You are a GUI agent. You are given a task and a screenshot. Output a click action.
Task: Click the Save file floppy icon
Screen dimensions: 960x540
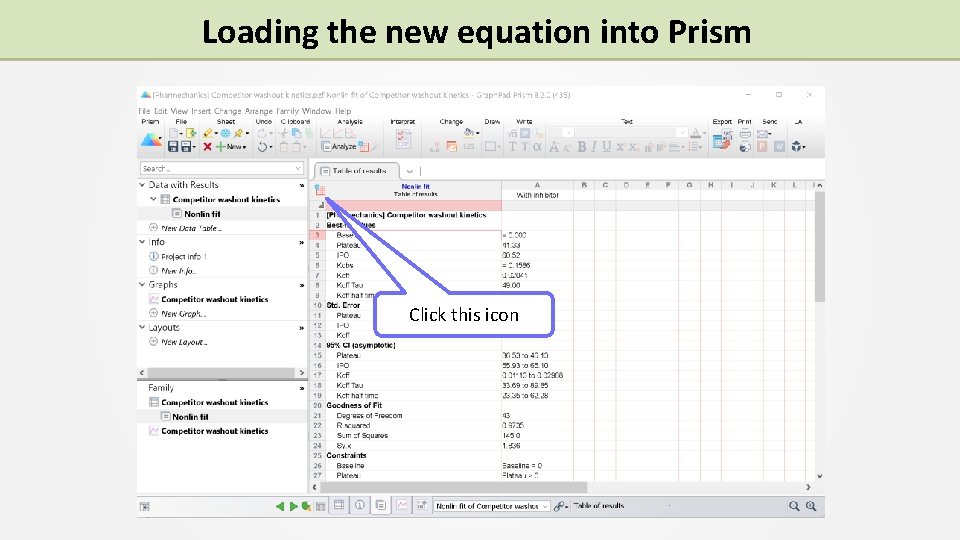pyautogui.click(x=173, y=147)
